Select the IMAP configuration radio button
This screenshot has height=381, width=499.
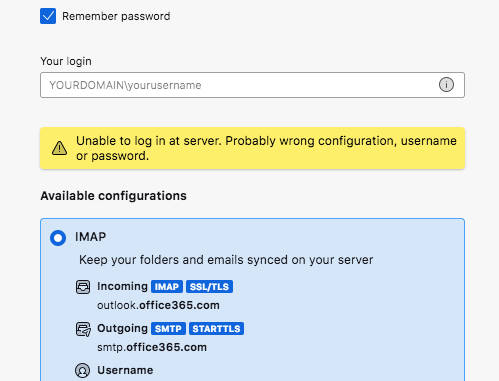click(58, 238)
